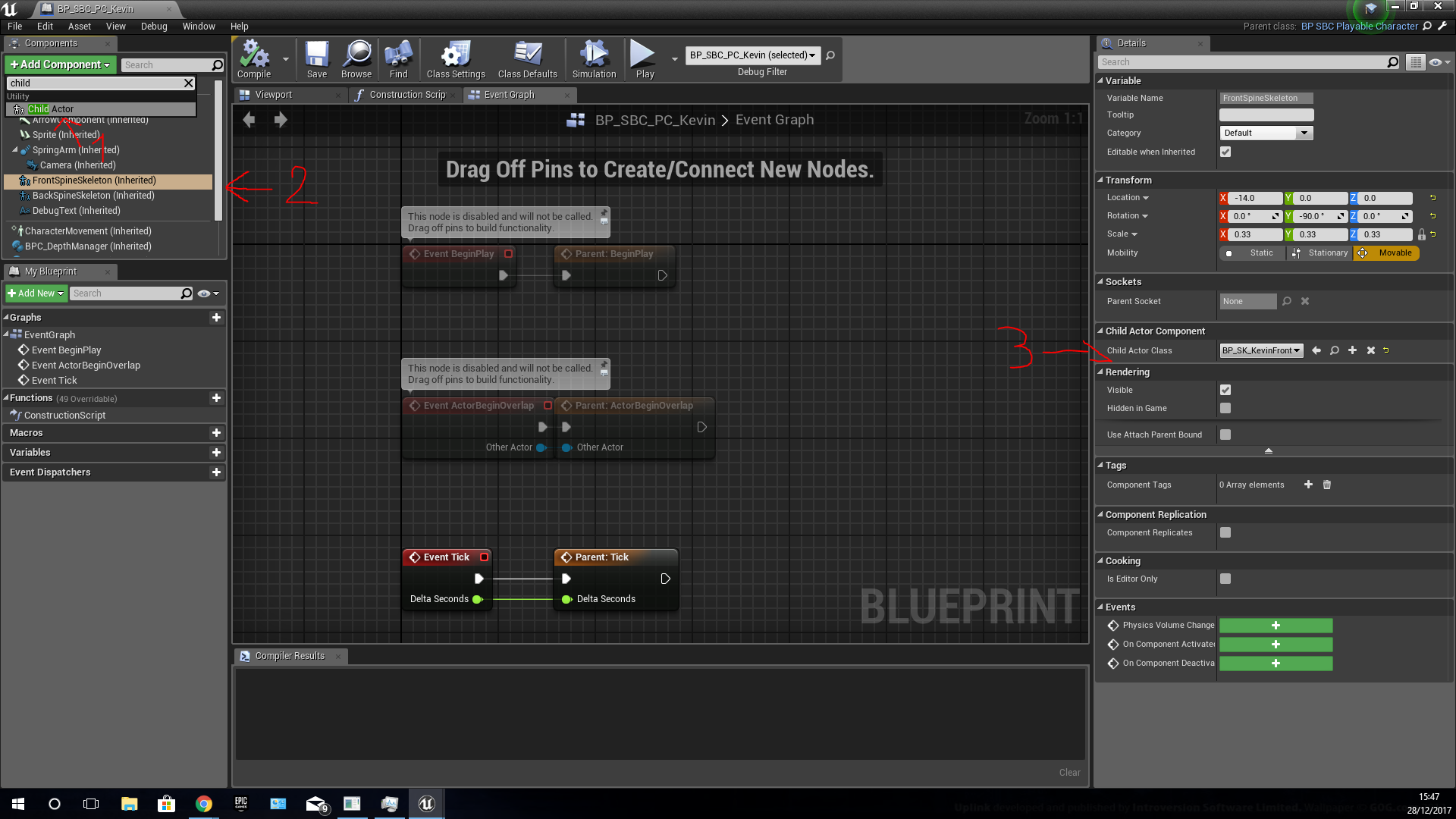Open Google Chrome from taskbar
This screenshot has height=819, width=1456.
204,804
